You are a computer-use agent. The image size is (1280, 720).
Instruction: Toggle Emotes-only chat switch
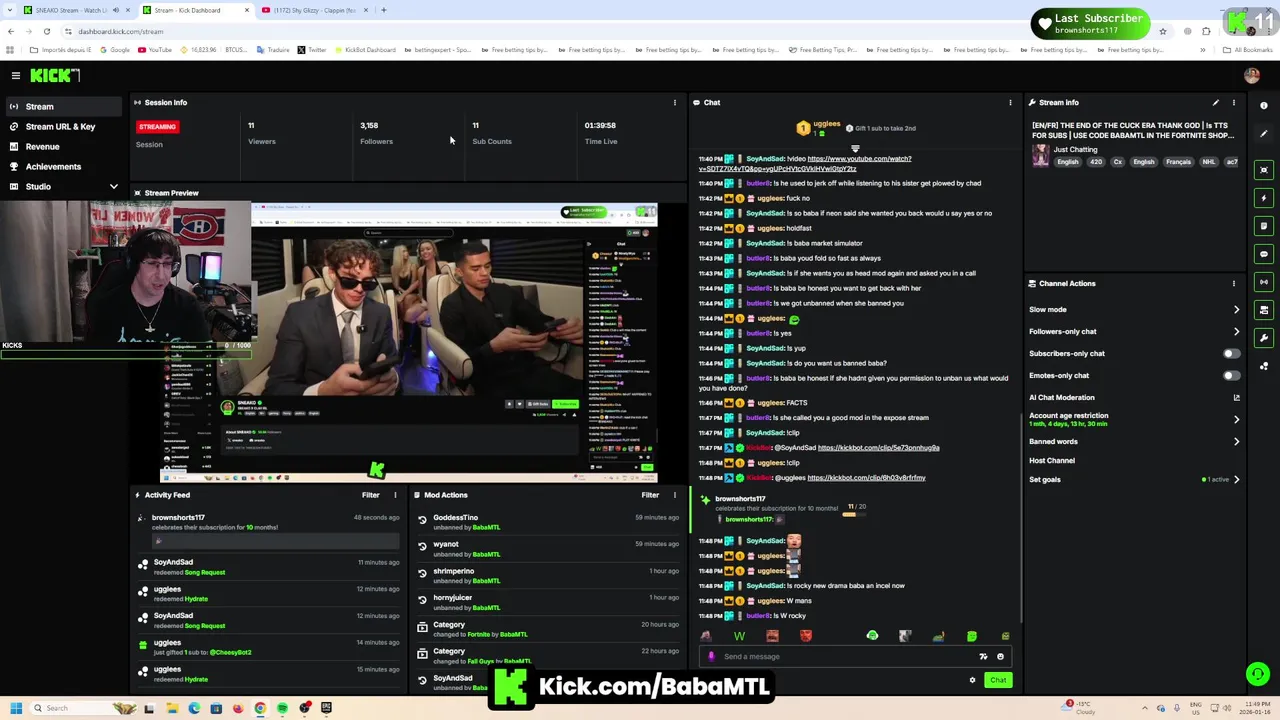pos(1231,375)
